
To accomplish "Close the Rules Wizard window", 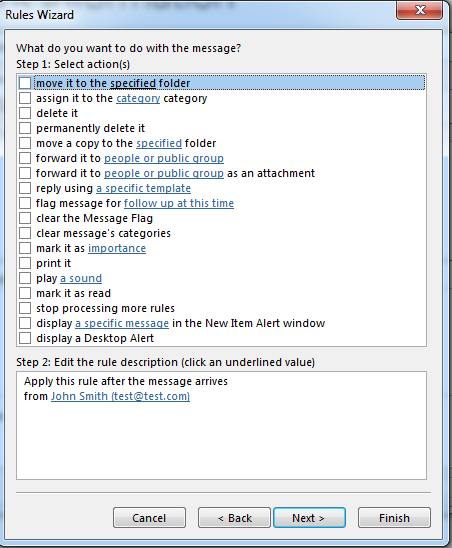I will tap(419, 10).
